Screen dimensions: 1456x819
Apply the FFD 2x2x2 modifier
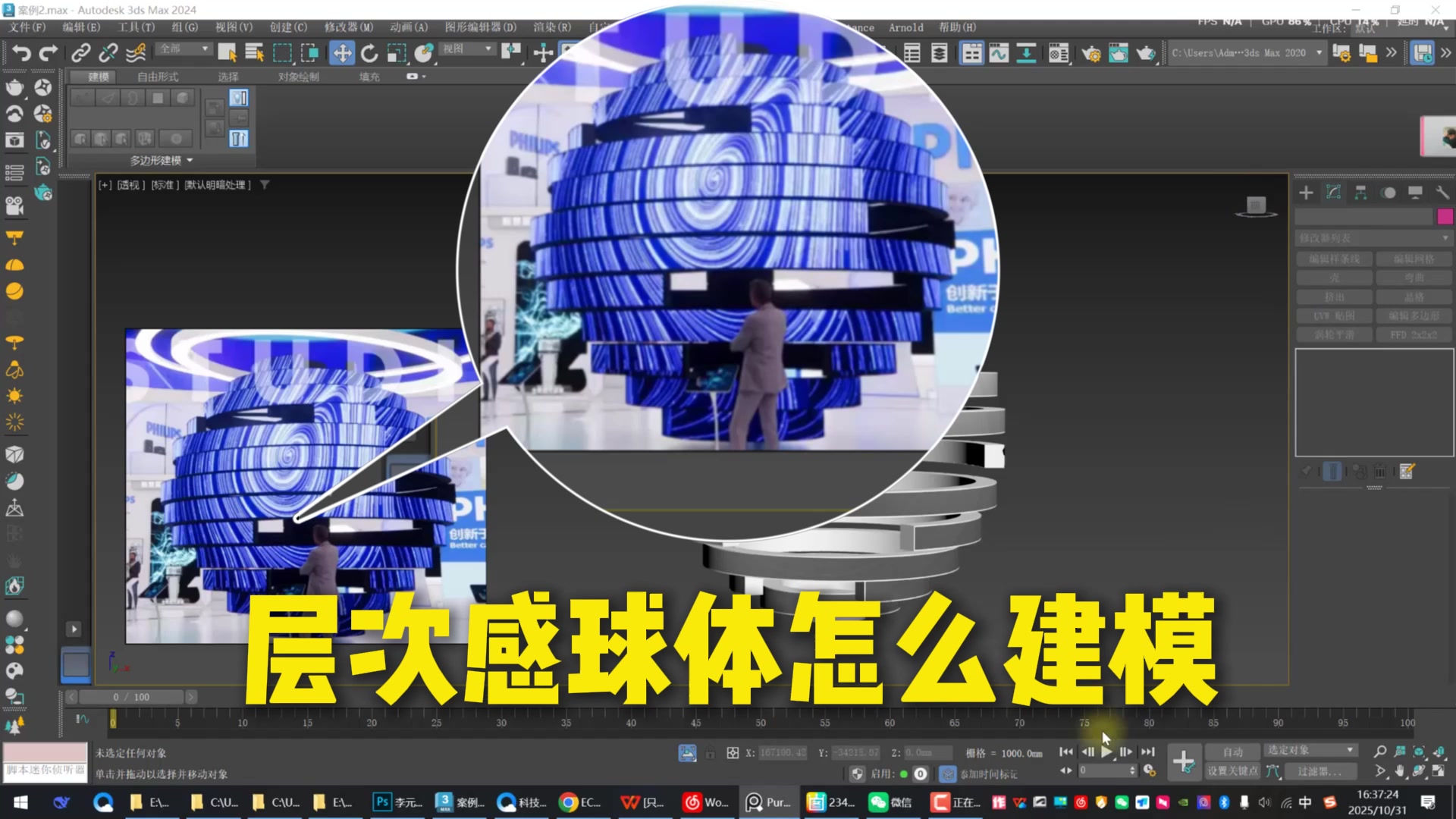[x=1413, y=334]
